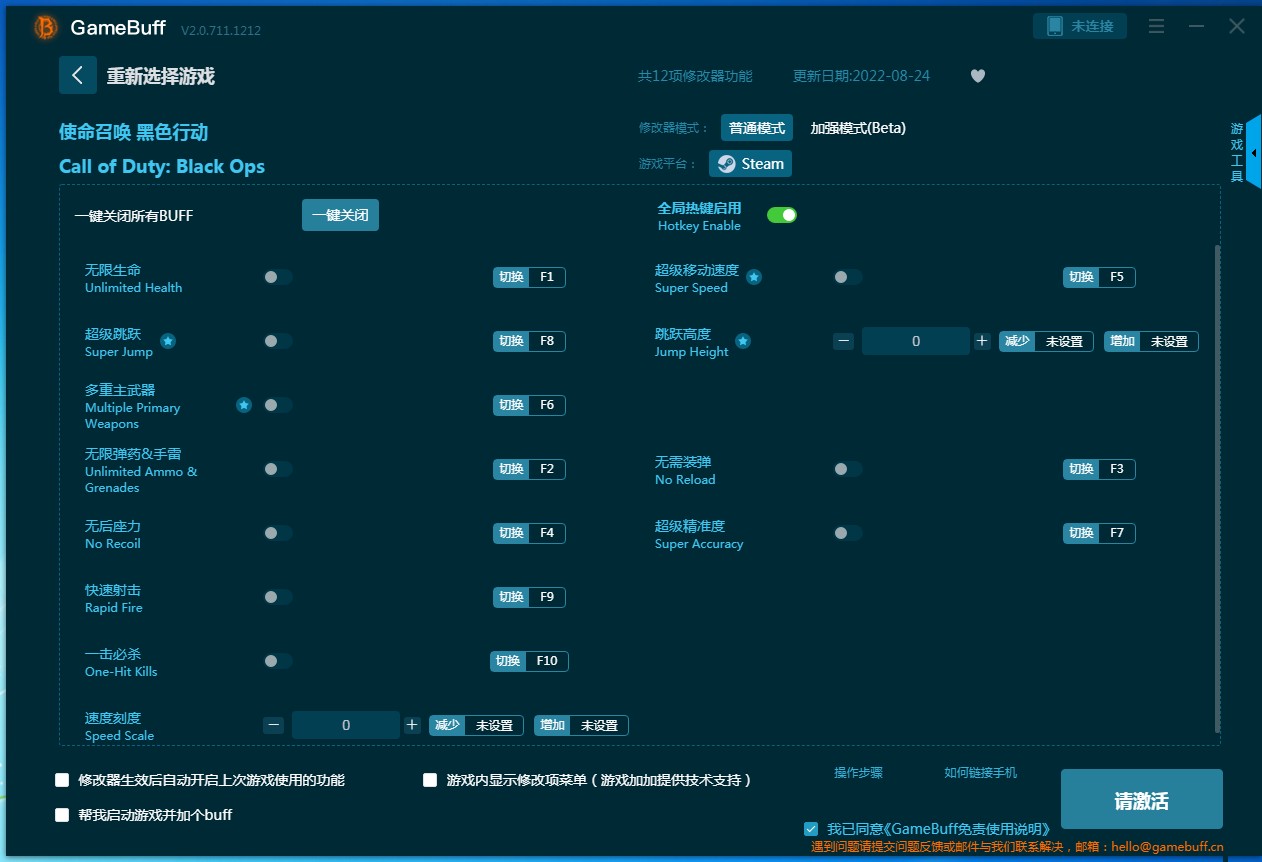Decrease the Speed Scale value with minus
Screen dimensions: 1262x862
click(x=274, y=725)
